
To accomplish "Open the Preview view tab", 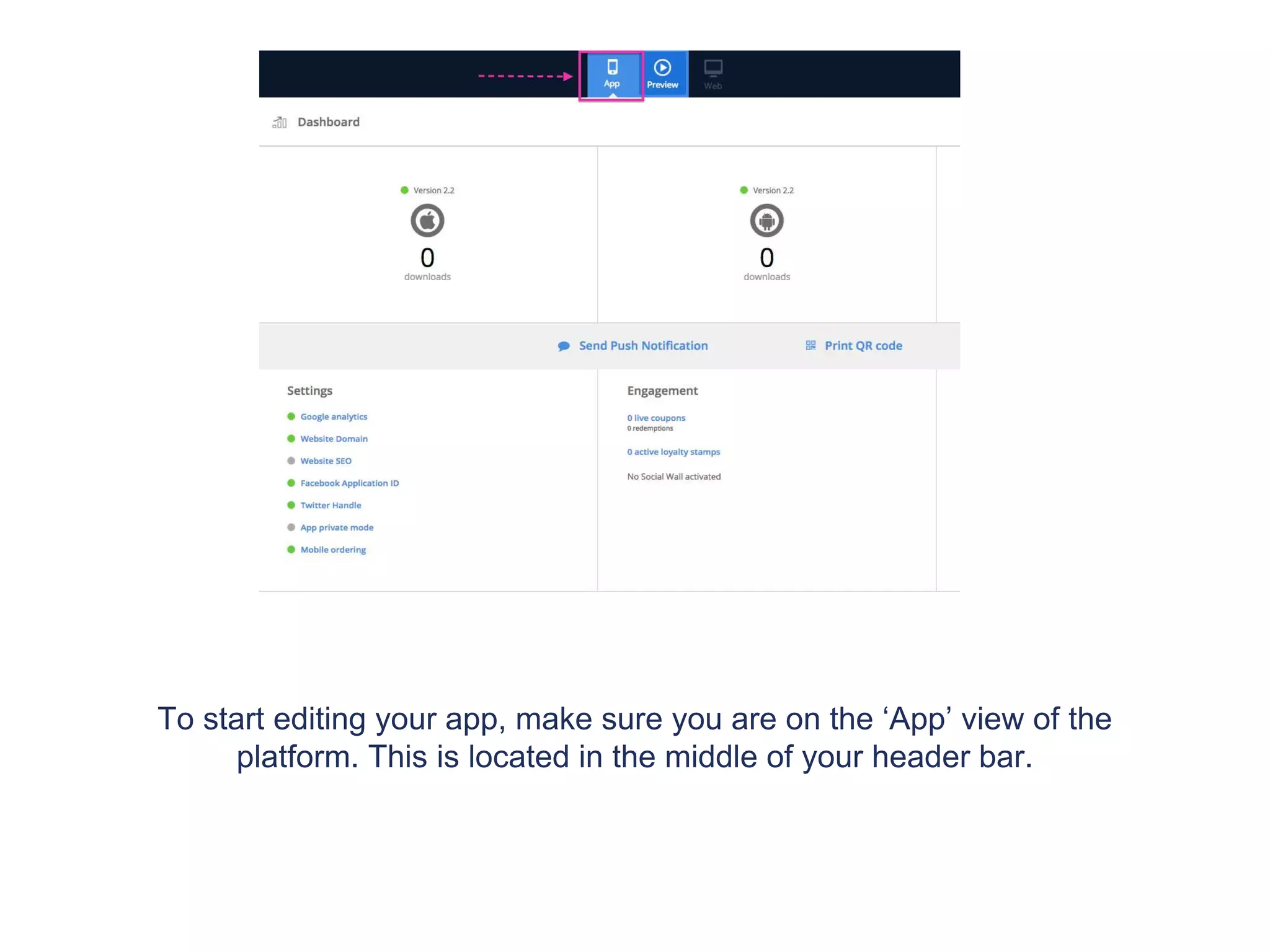I will [662, 74].
